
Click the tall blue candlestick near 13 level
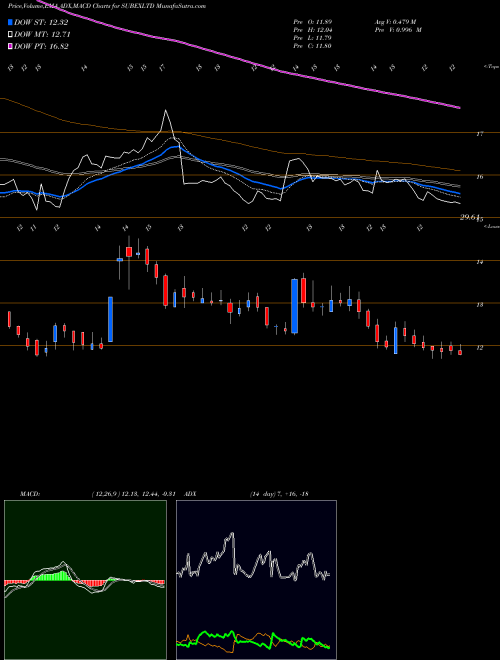[295, 306]
